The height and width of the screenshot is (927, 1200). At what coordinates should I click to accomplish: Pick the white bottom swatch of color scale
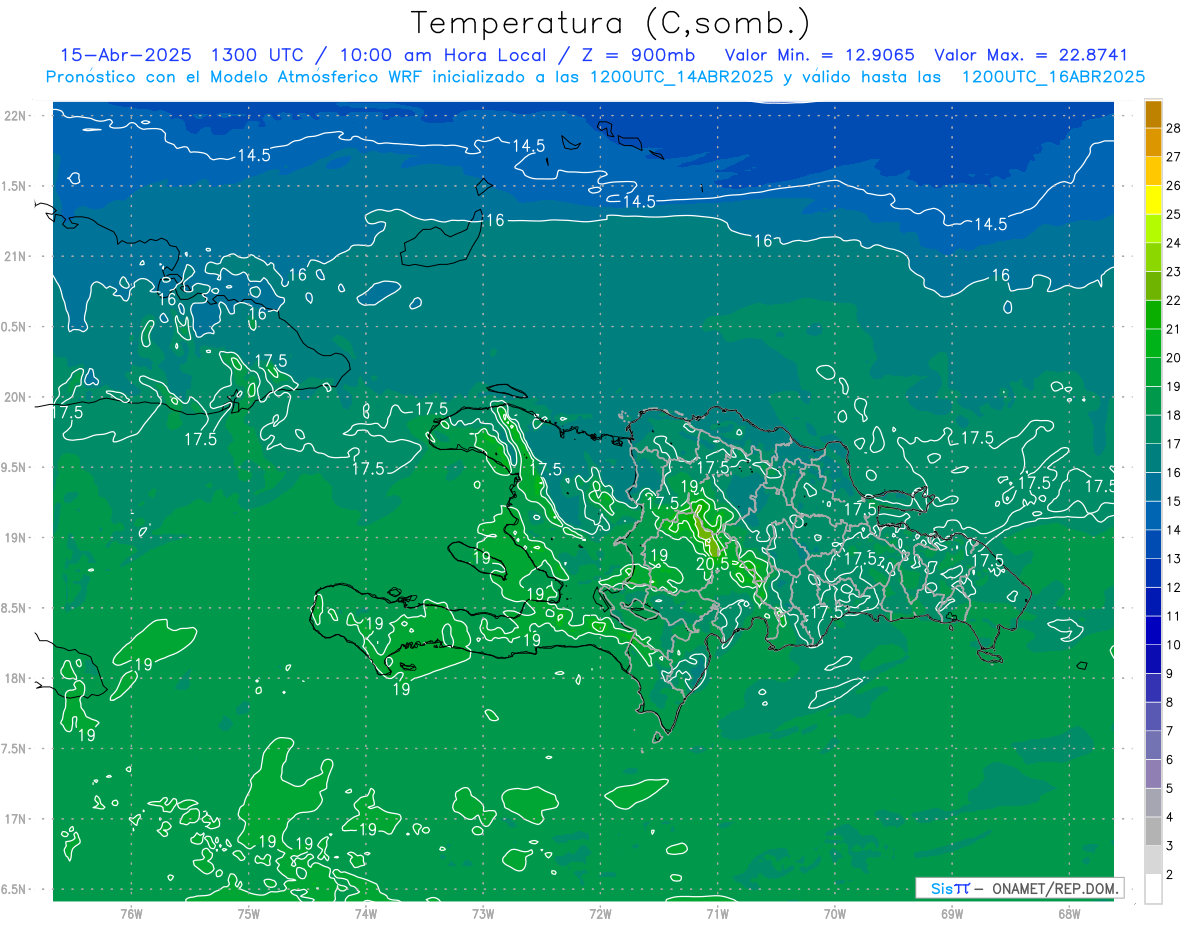pyautogui.click(x=1153, y=888)
